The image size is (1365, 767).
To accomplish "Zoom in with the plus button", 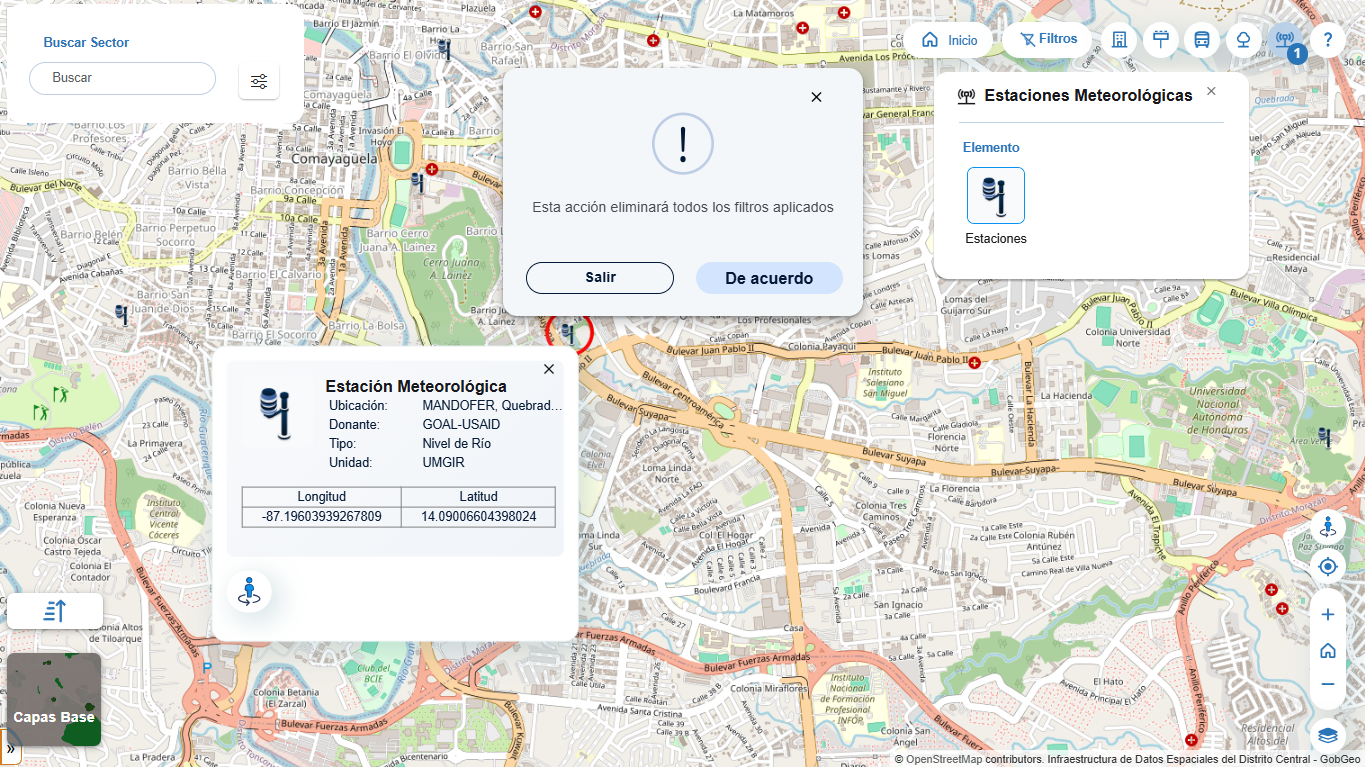I will click(1328, 614).
